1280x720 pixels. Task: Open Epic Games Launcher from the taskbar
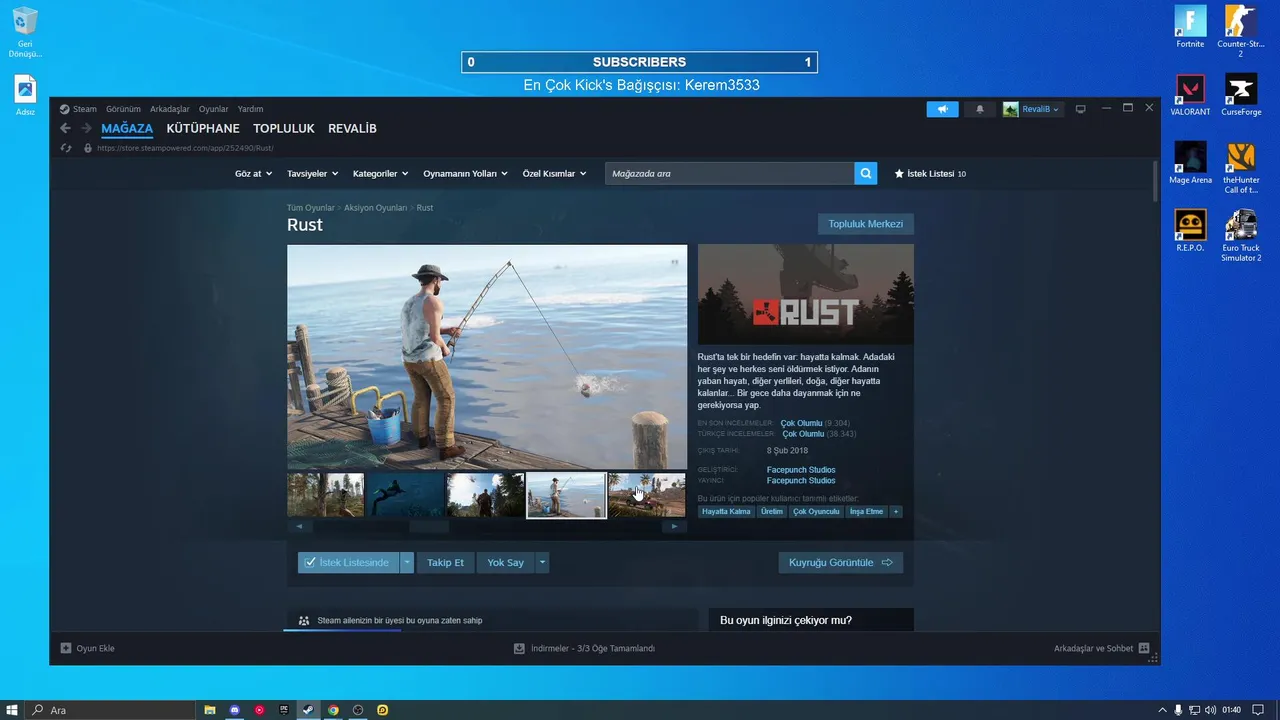[x=284, y=710]
